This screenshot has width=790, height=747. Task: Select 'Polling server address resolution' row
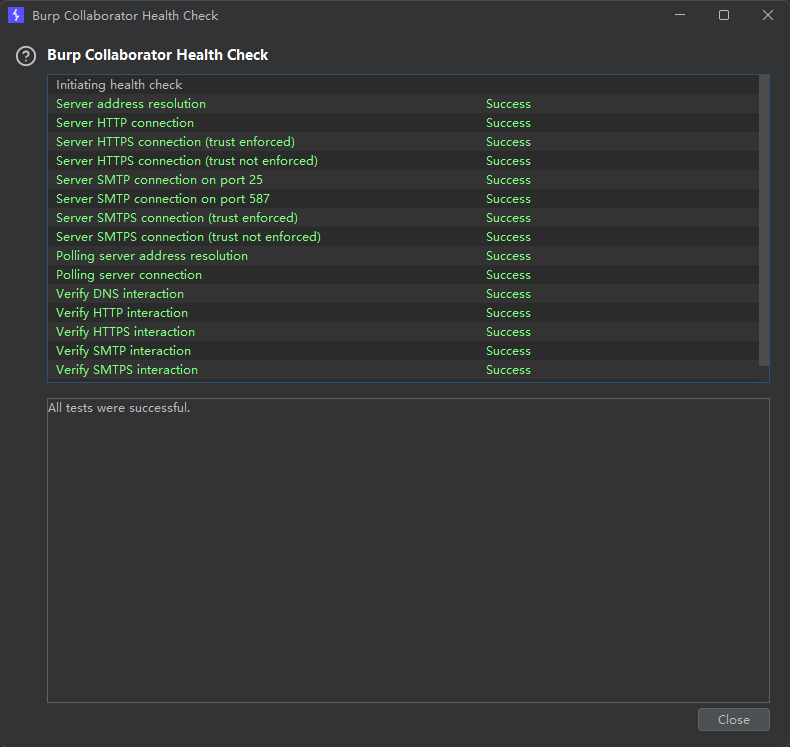pyautogui.click(x=403, y=256)
